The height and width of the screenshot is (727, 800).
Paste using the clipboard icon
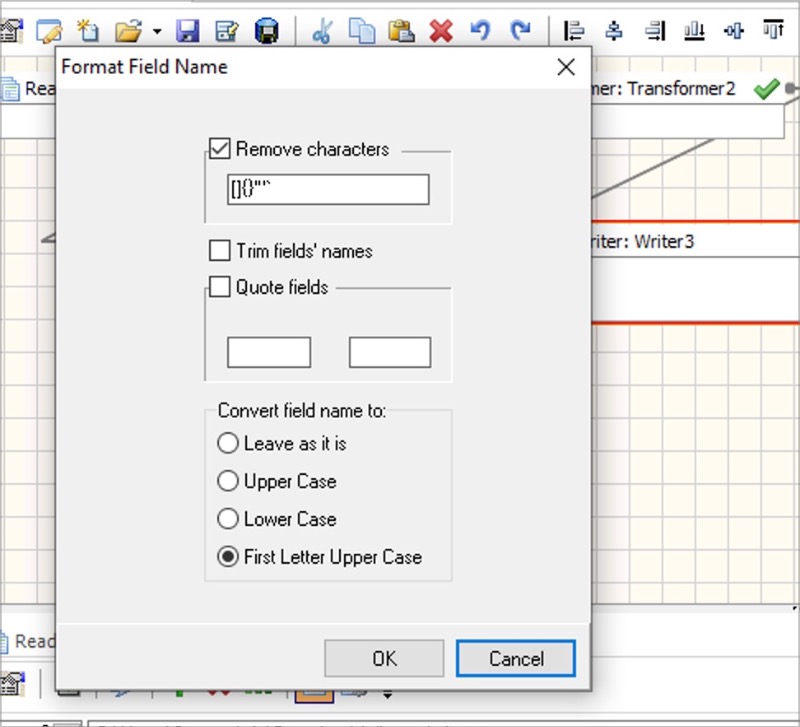pyautogui.click(x=402, y=31)
